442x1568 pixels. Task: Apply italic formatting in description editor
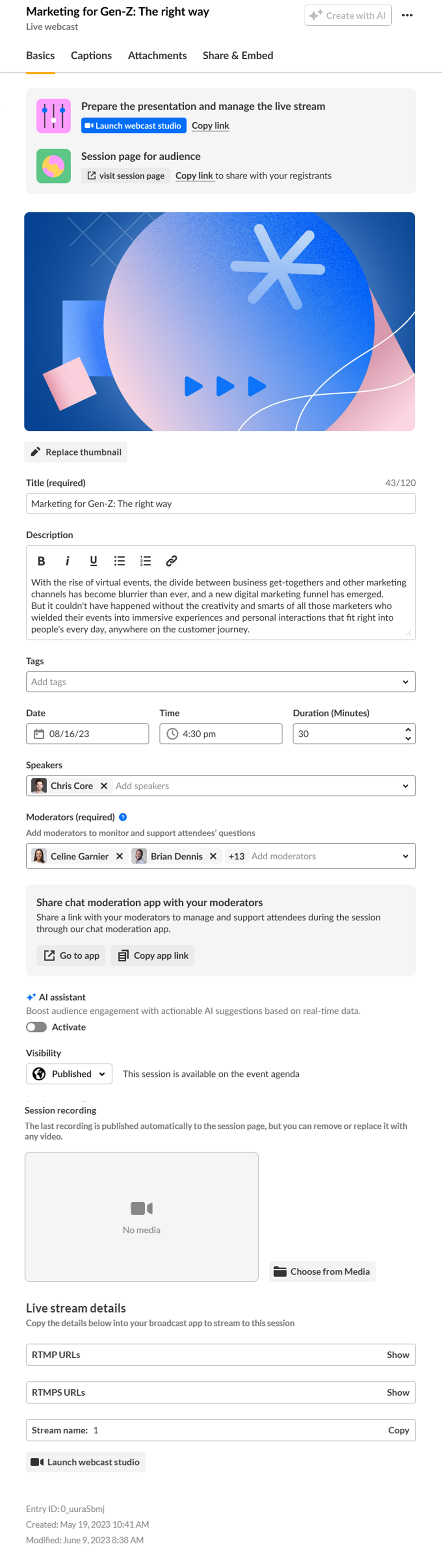tap(67, 560)
